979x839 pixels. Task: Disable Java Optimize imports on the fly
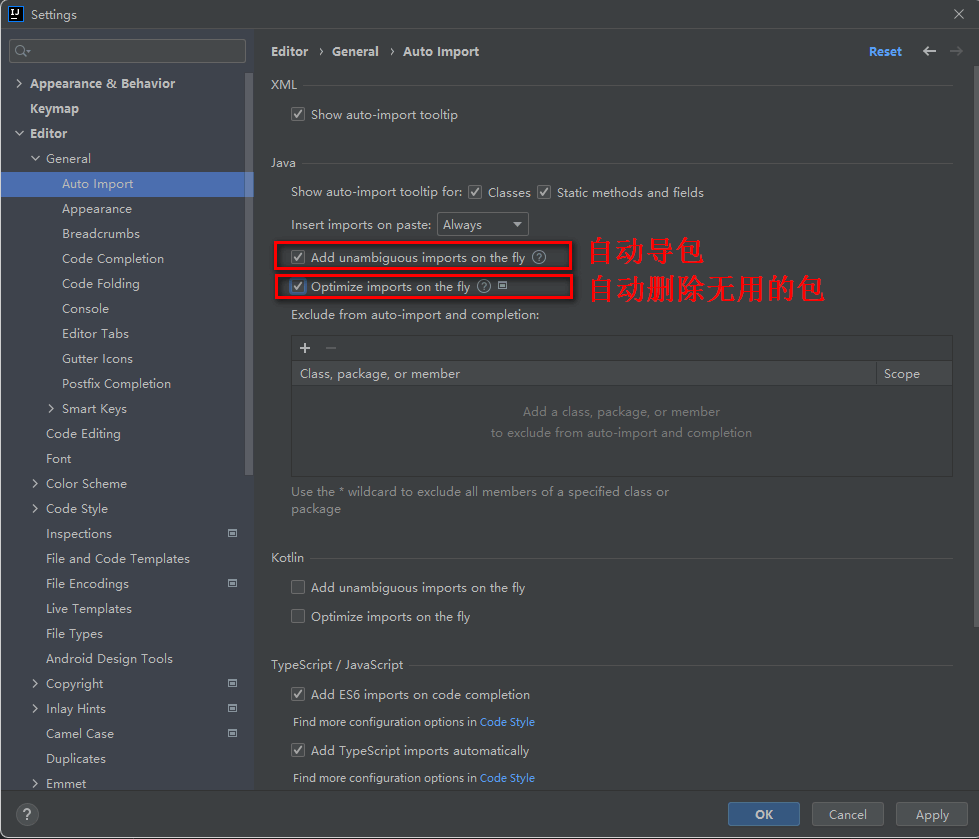coord(298,287)
